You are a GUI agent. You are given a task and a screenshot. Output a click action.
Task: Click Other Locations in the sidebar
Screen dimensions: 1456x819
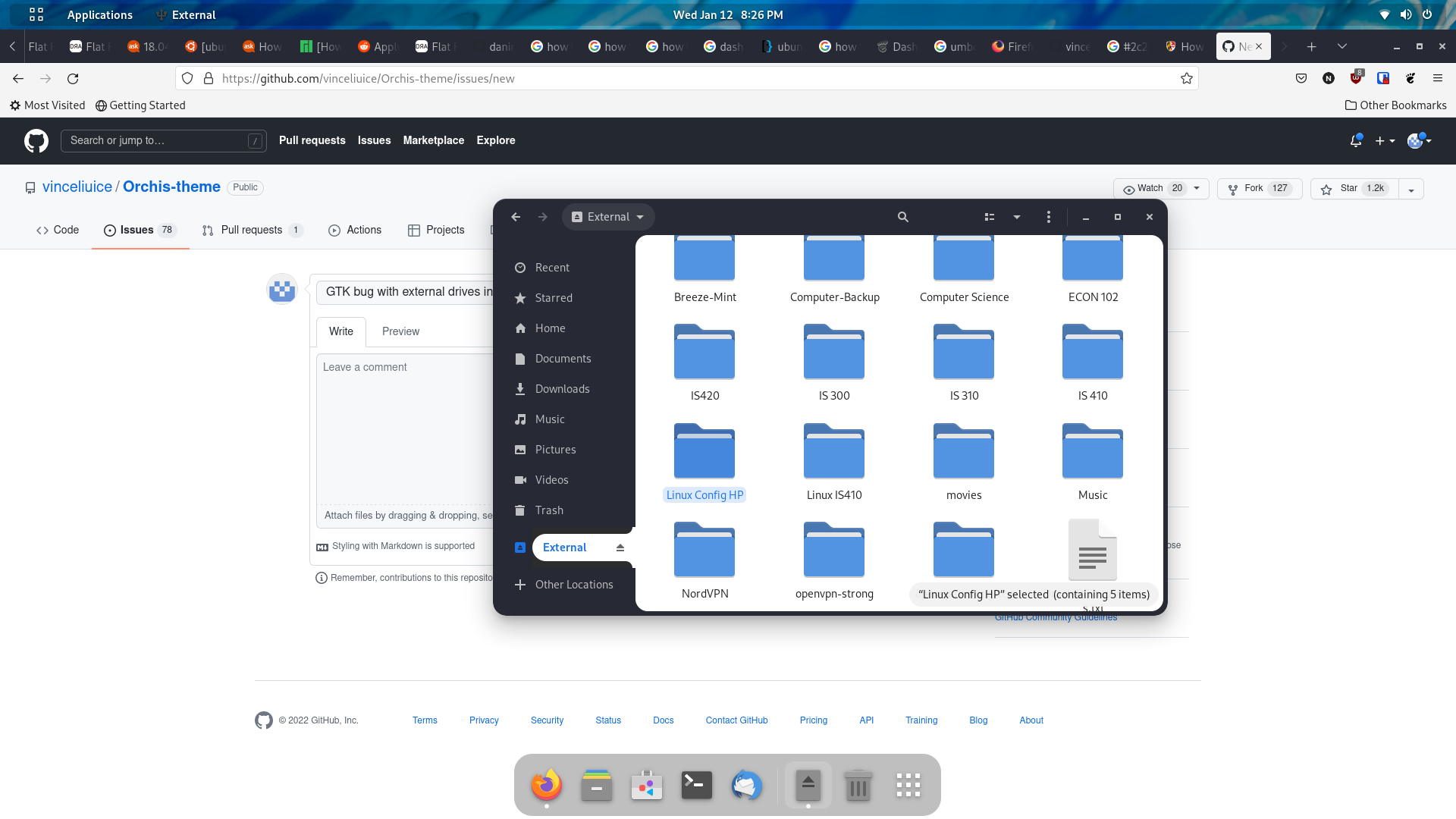coord(574,584)
